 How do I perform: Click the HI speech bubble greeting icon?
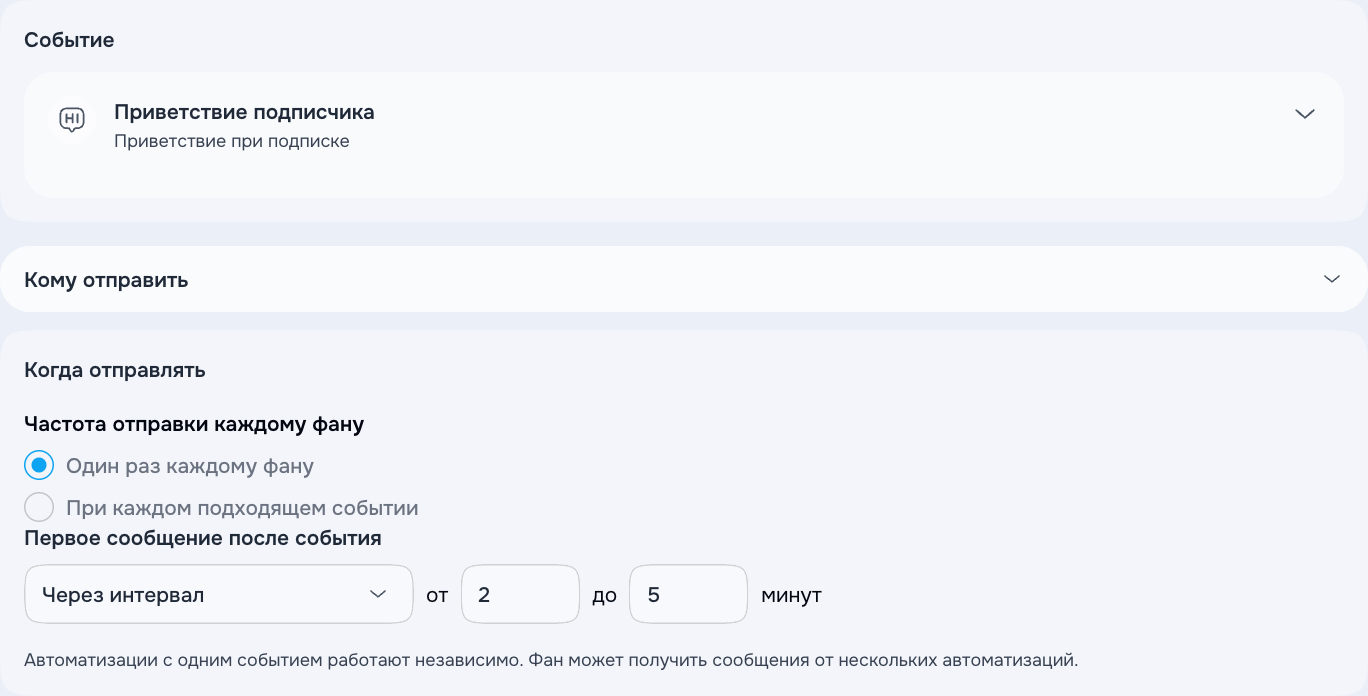click(x=72, y=119)
